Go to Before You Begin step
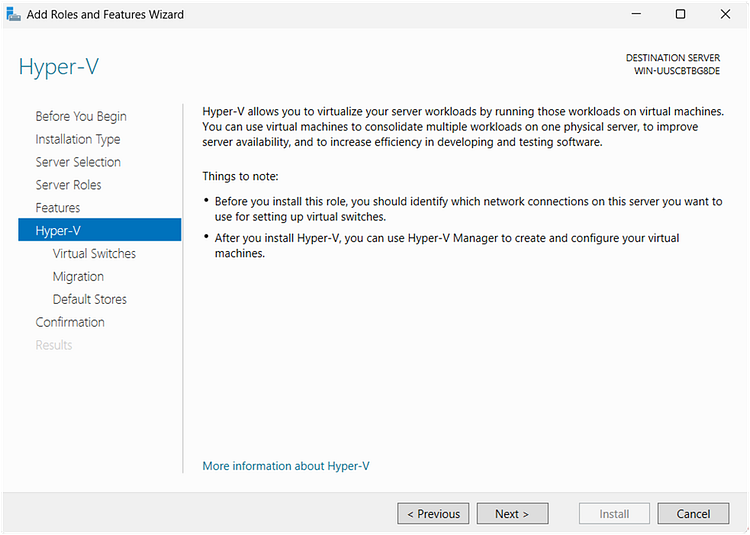This screenshot has height=535, width=750. click(81, 116)
